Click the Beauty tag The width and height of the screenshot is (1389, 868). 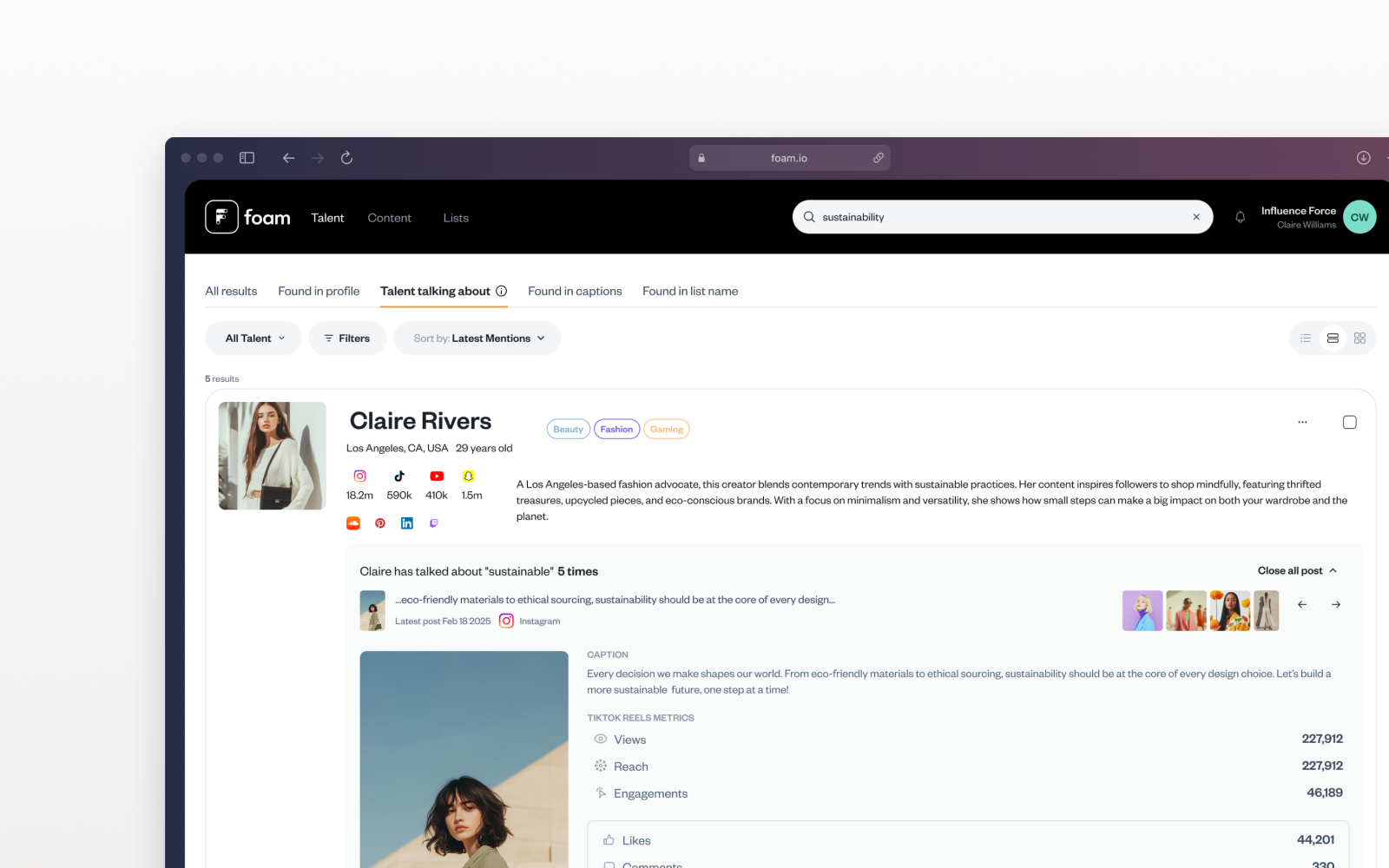pyautogui.click(x=569, y=429)
